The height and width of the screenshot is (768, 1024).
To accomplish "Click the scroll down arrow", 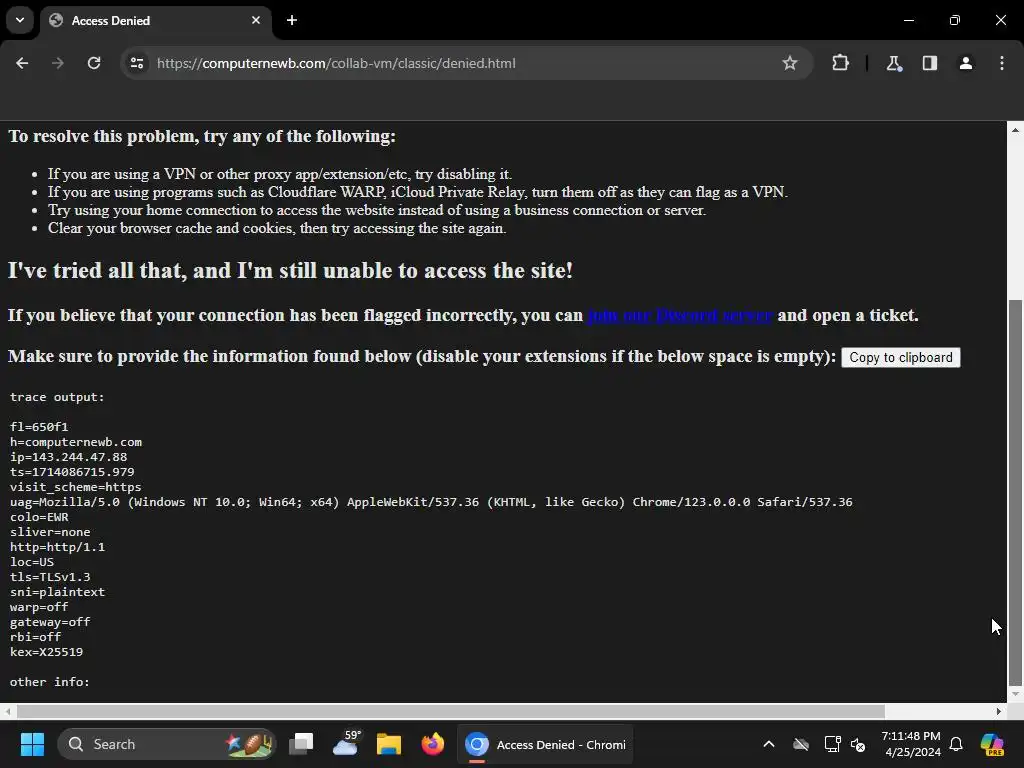I will pos(1015,694).
